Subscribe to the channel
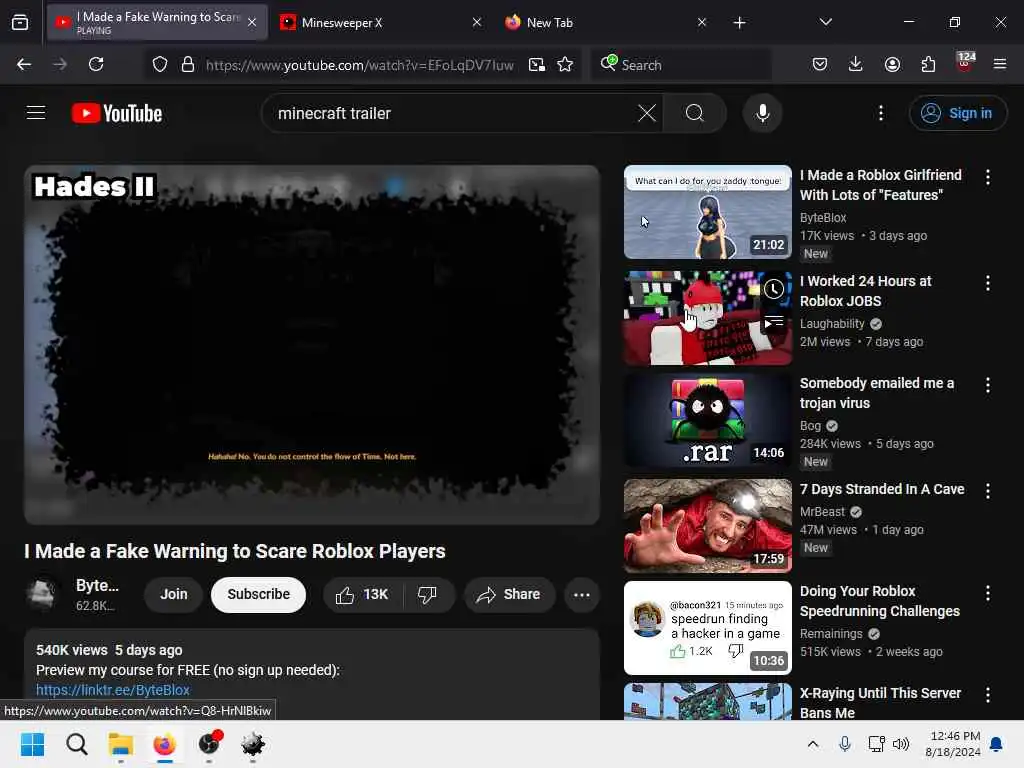This screenshot has height=768, width=1024. pyautogui.click(x=259, y=595)
